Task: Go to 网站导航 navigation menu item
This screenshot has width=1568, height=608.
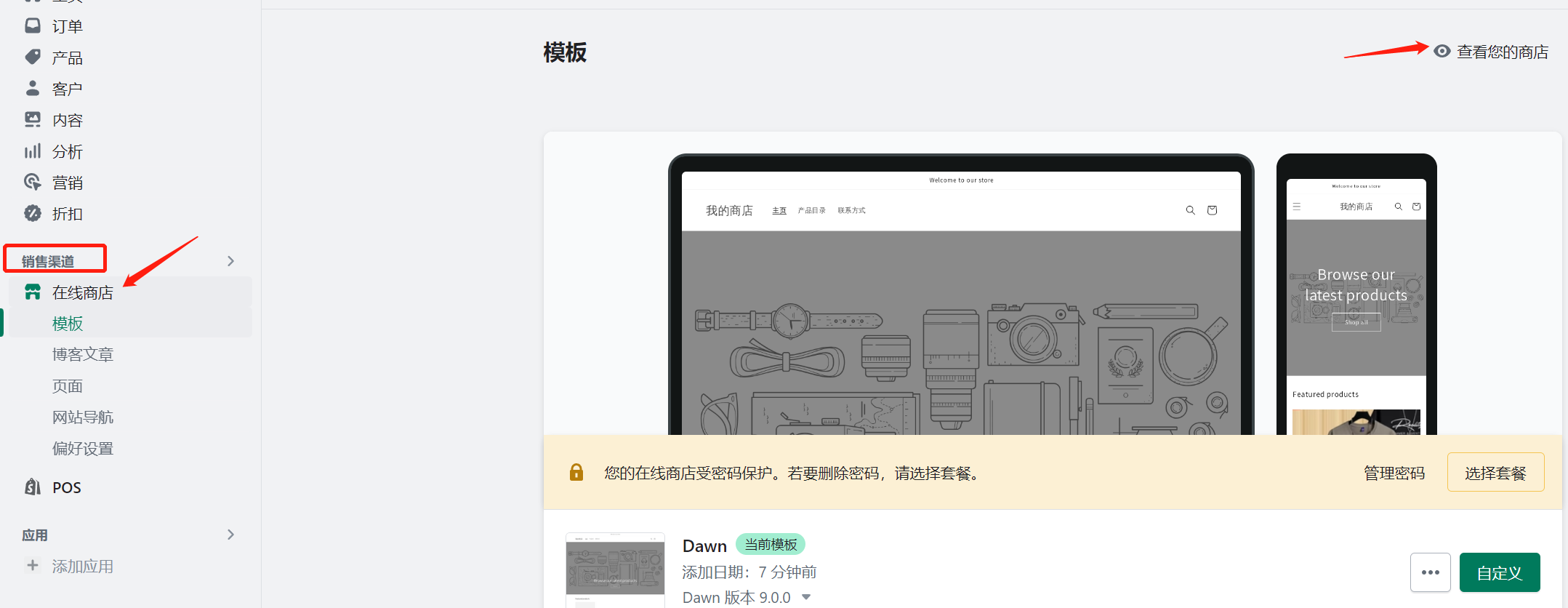Action: point(83,417)
